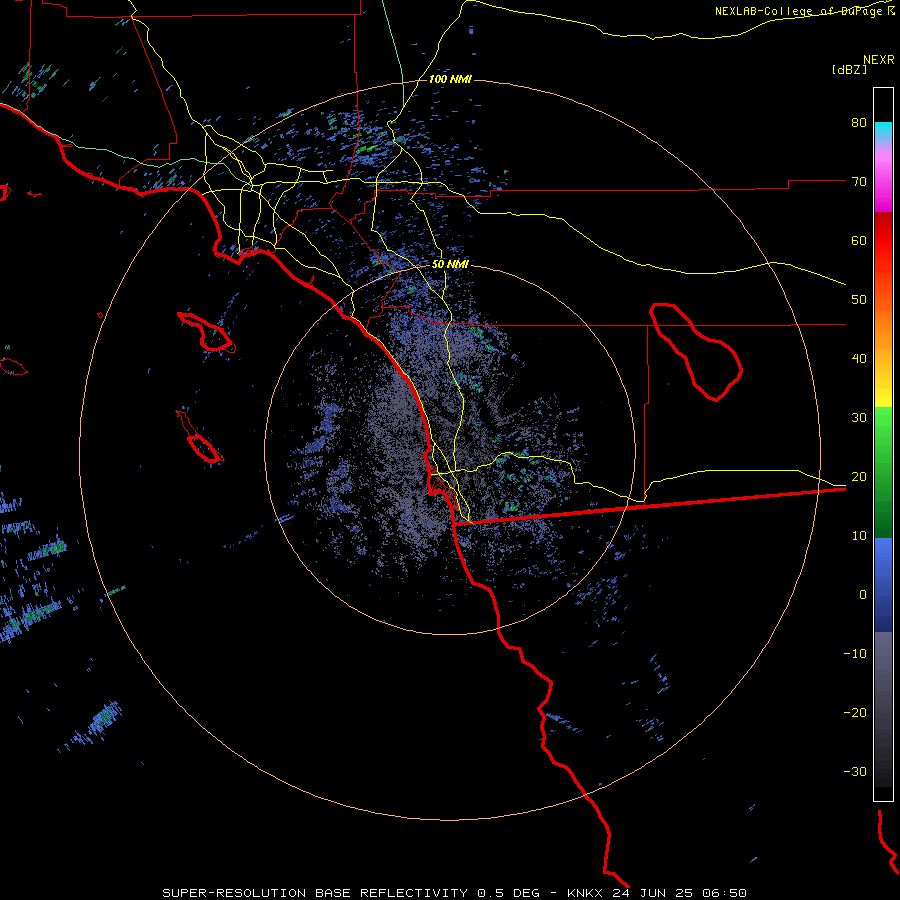Click the 60 value on dBZ scale
Viewport: 900px width, 900px height.
click(x=859, y=240)
